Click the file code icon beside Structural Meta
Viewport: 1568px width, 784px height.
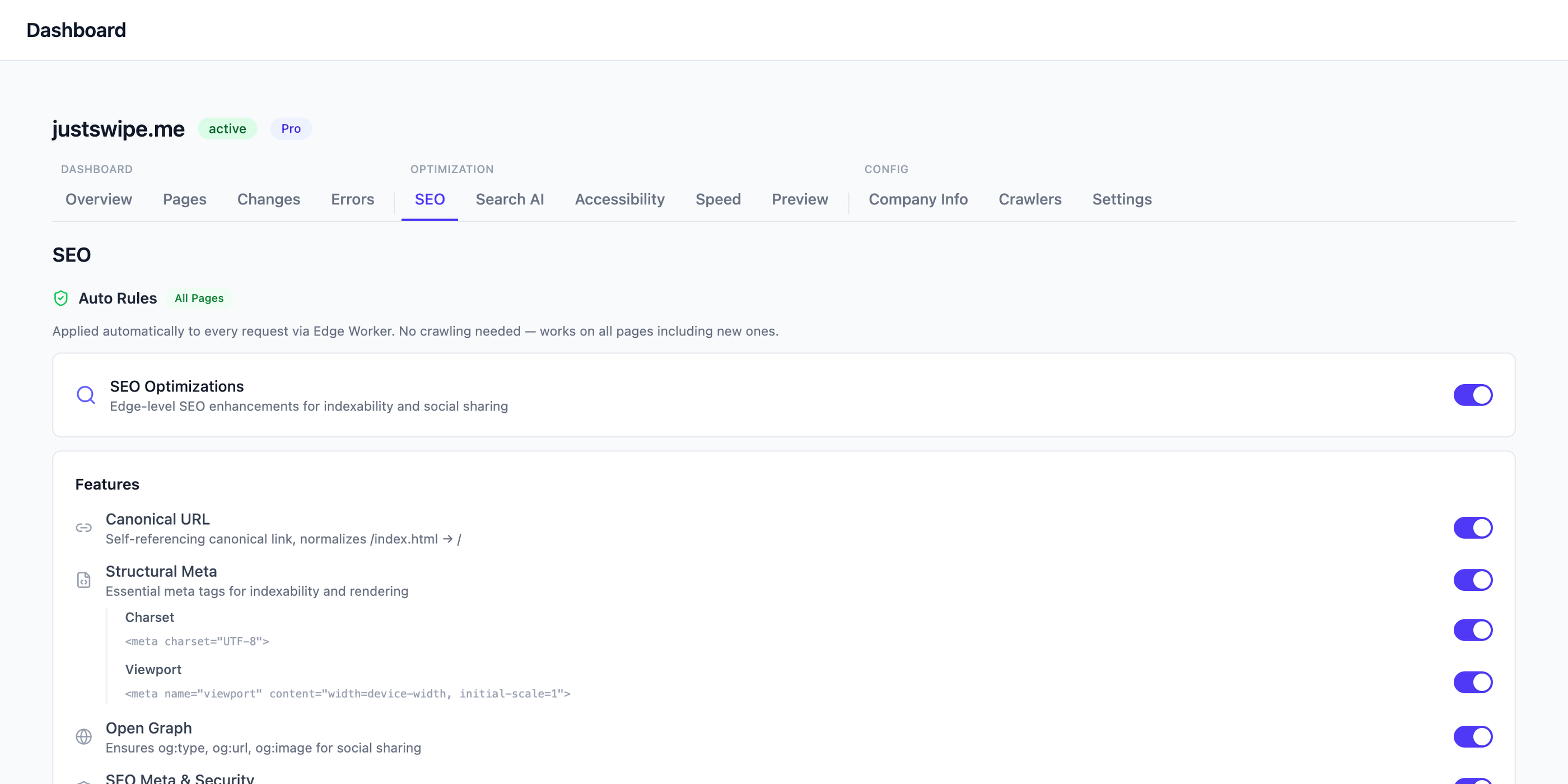(84, 580)
